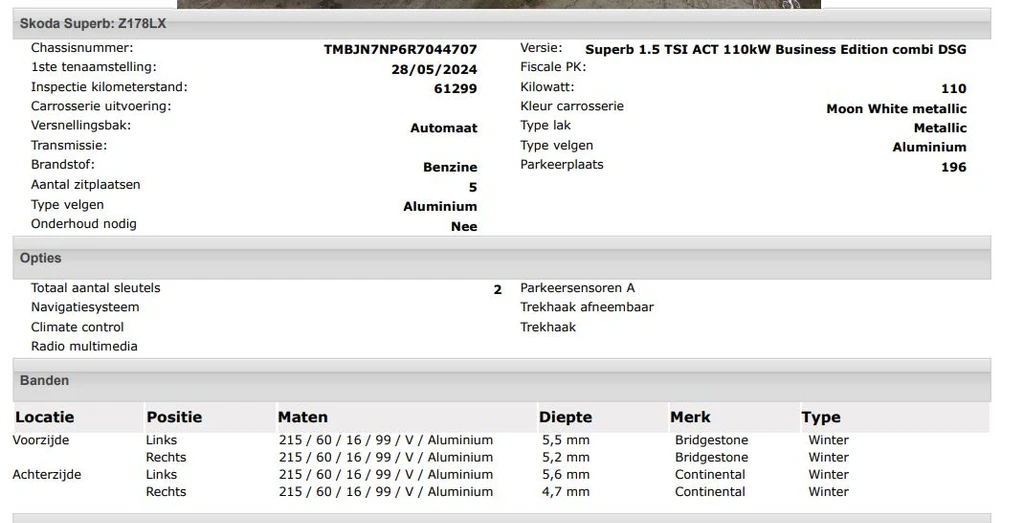Click the Diepte column header
The width and height of the screenshot is (1024, 523).
(566, 417)
